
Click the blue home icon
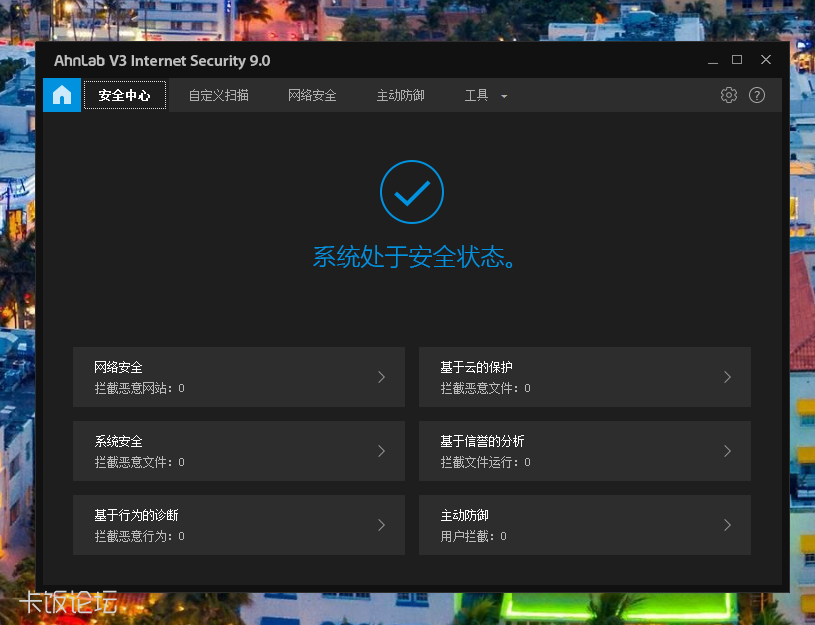tap(62, 95)
